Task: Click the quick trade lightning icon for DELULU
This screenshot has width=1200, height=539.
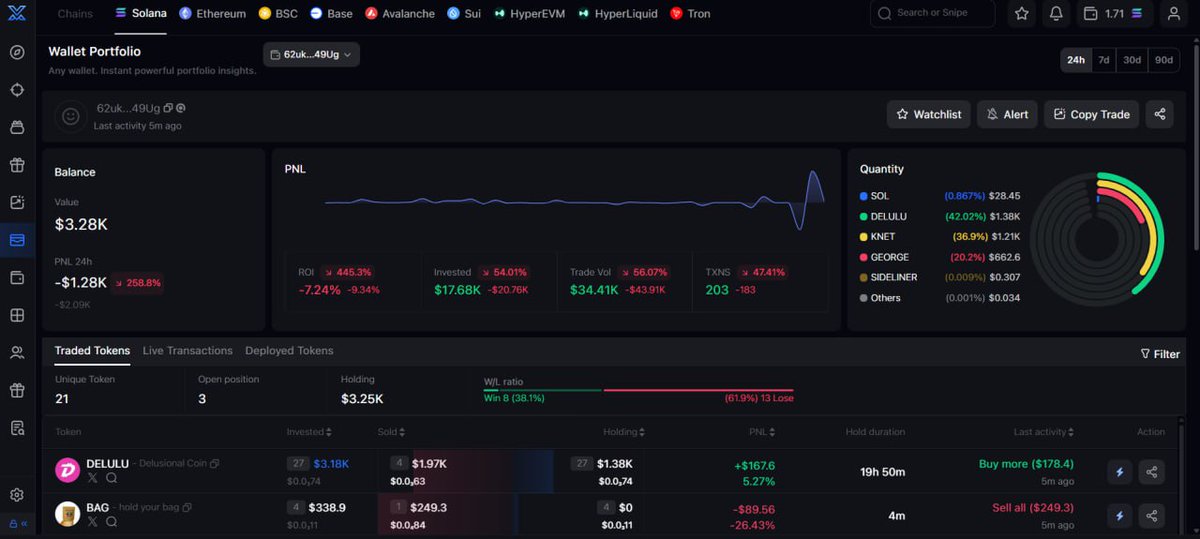Action: click(1120, 472)
